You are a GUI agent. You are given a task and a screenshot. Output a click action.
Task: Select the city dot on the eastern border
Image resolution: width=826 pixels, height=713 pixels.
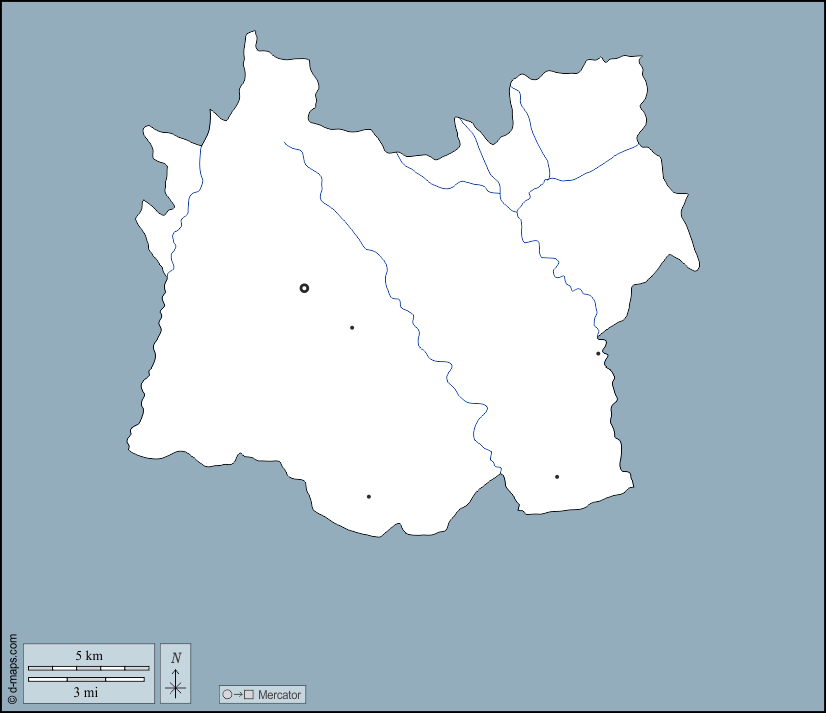[x=598, y=353]
